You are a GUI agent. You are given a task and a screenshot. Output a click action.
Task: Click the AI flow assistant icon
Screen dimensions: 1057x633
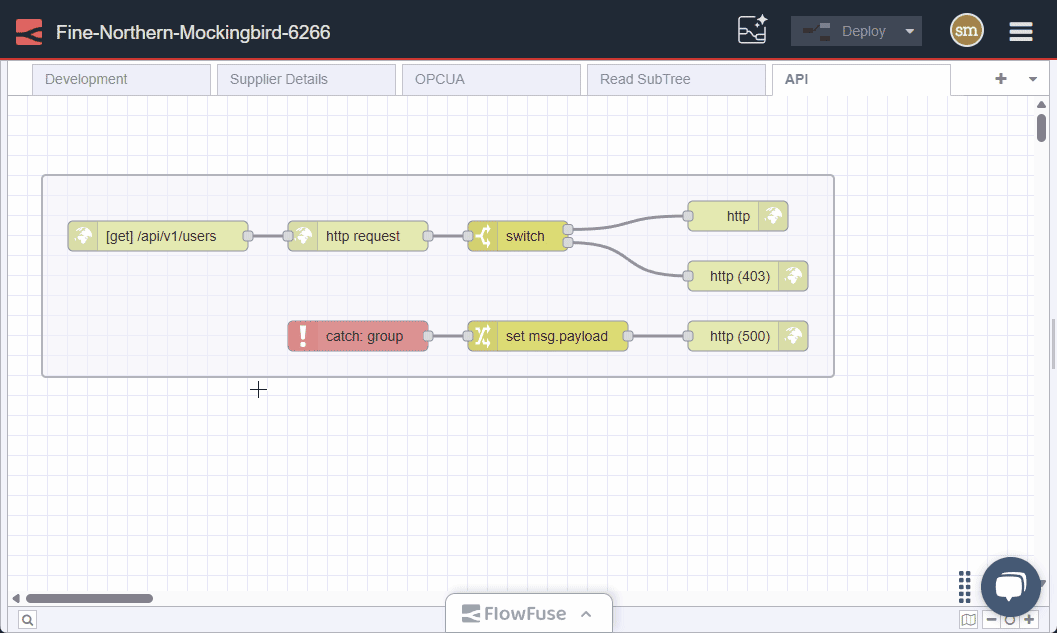pos(751,30)
